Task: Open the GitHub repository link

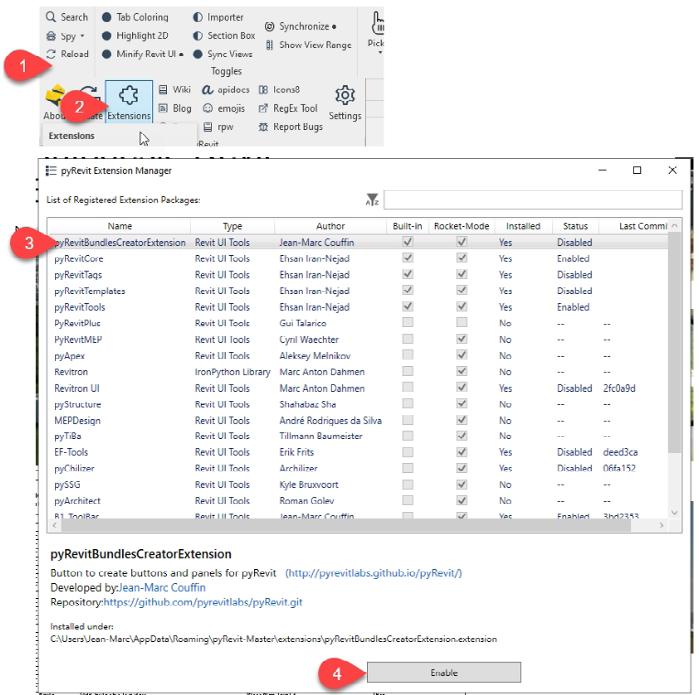Action: [203, 602]
